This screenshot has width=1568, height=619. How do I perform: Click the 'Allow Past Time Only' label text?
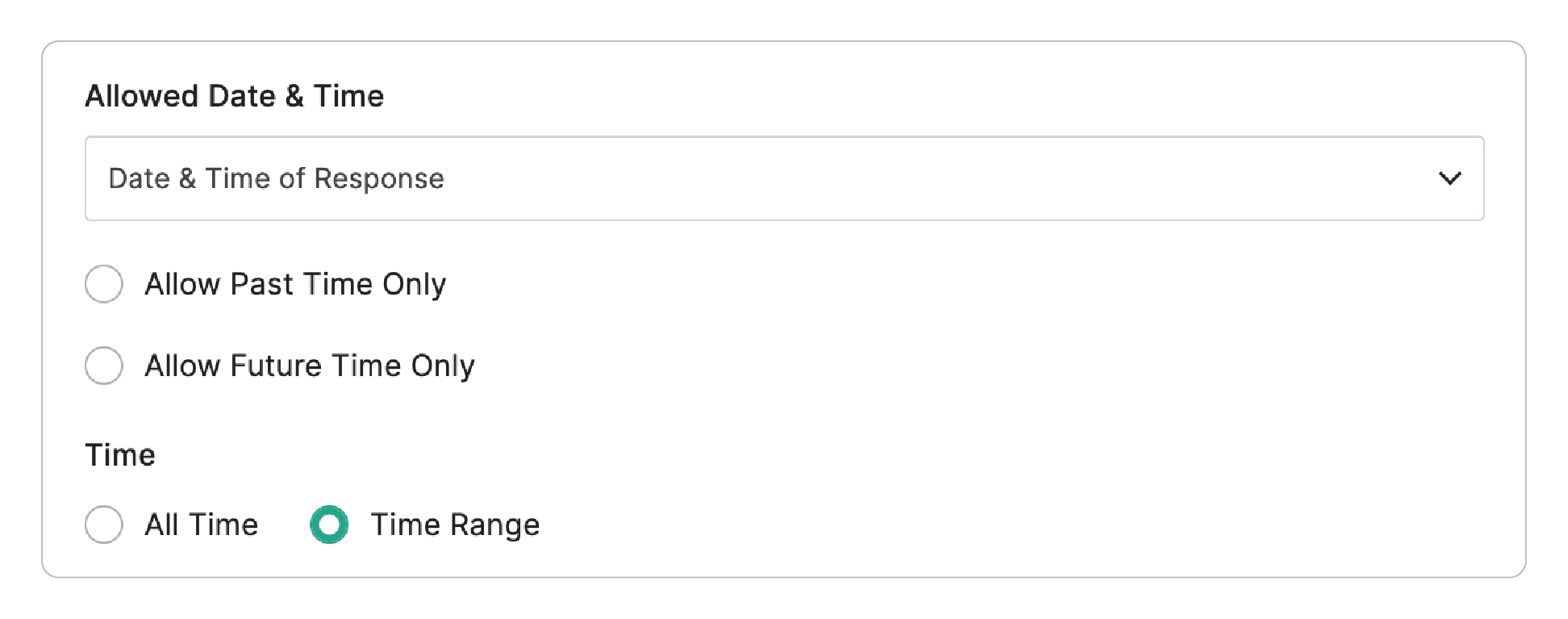[295, 284]
